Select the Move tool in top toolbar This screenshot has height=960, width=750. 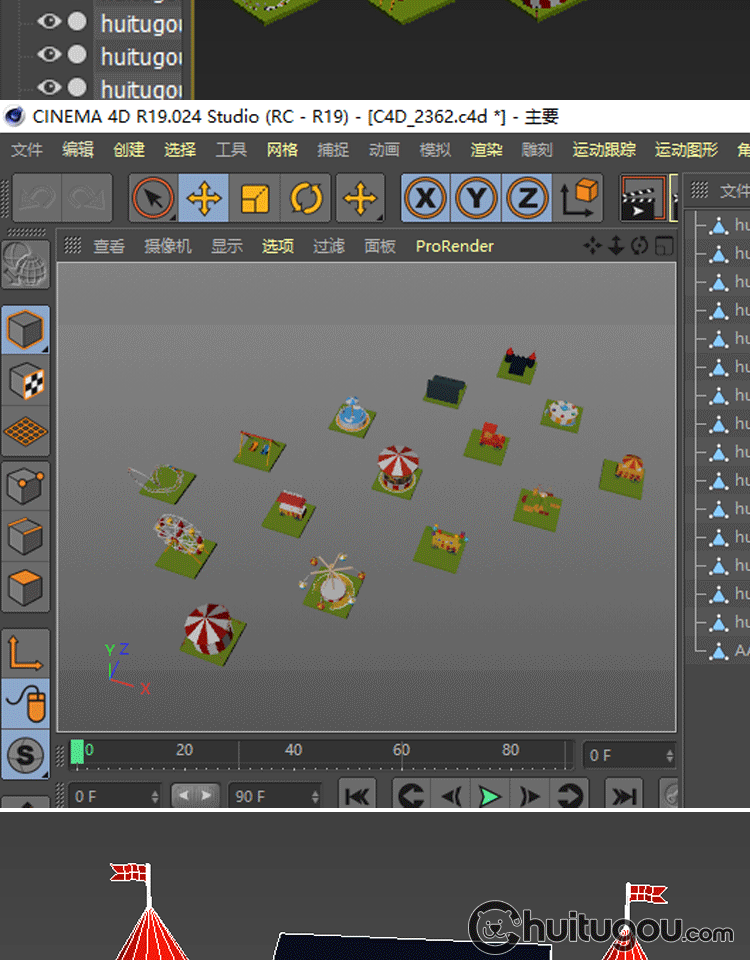[204, 199]
